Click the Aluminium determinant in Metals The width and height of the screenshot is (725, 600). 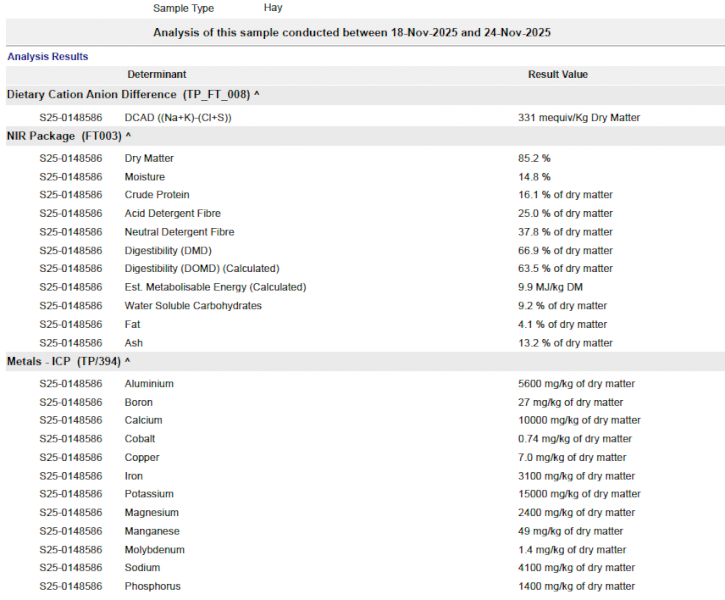149,384
